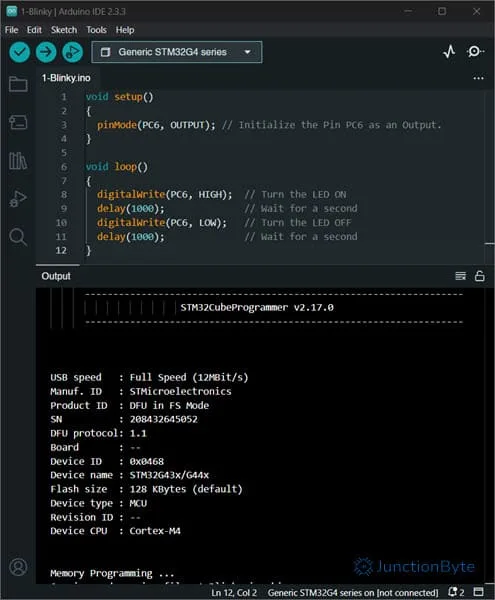Click Ln 12, Col 2 status entry
Viewport: 495px width, 600px height.
[x=234, y=592]
